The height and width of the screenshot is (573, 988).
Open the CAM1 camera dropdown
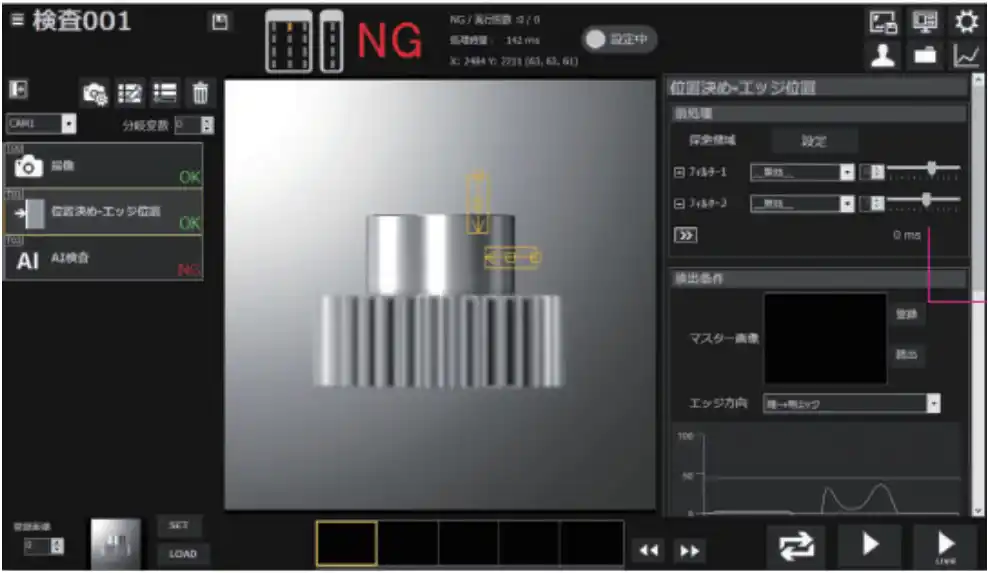pyautogui.click(x=68, y=125)
